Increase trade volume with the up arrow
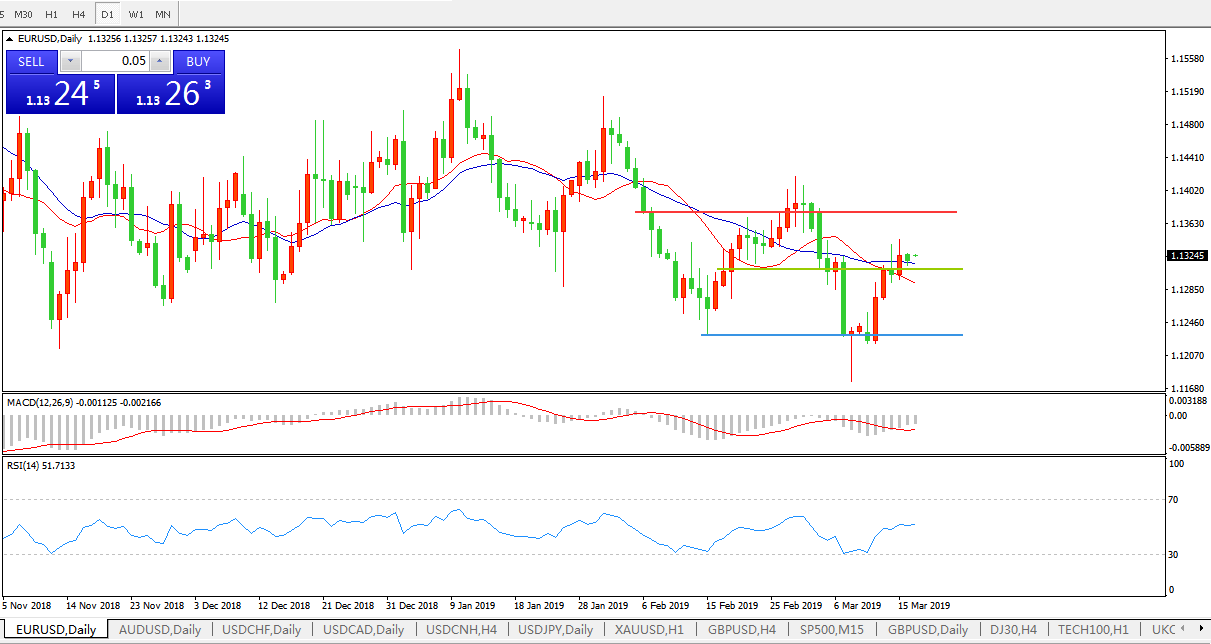This screenshot has width=1211, height=644. click(159, 61)
